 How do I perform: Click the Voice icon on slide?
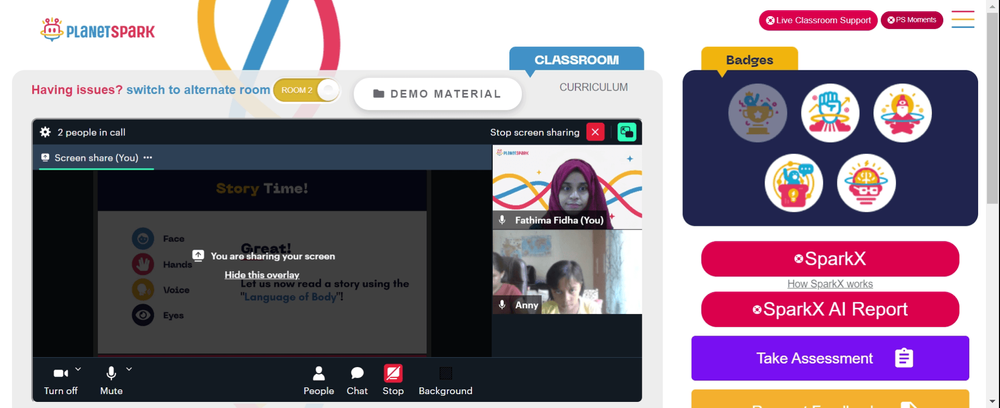click(143, 289)
